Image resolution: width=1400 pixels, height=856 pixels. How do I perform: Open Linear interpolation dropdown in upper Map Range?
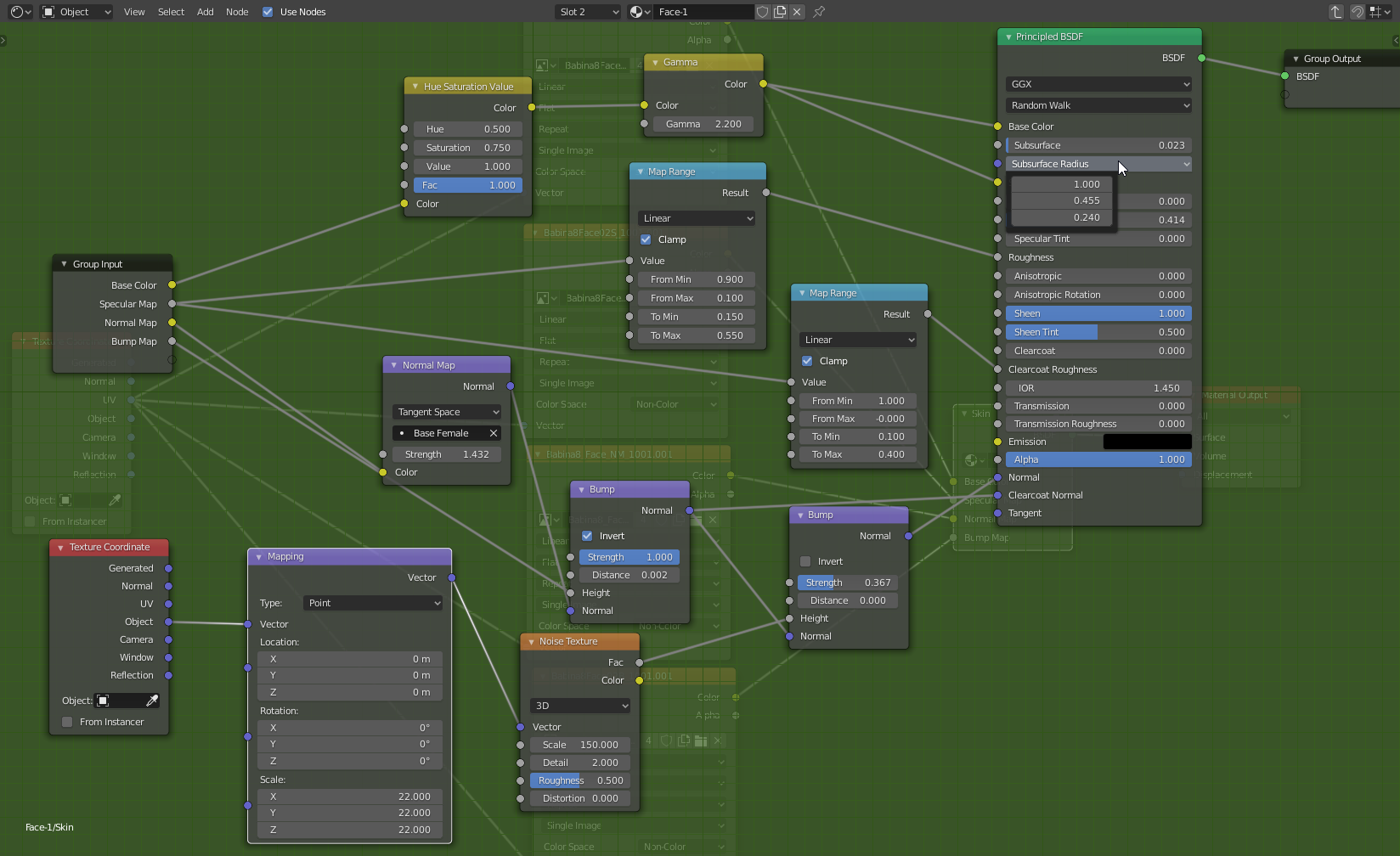pyautogui.click(x=697, y=218)
